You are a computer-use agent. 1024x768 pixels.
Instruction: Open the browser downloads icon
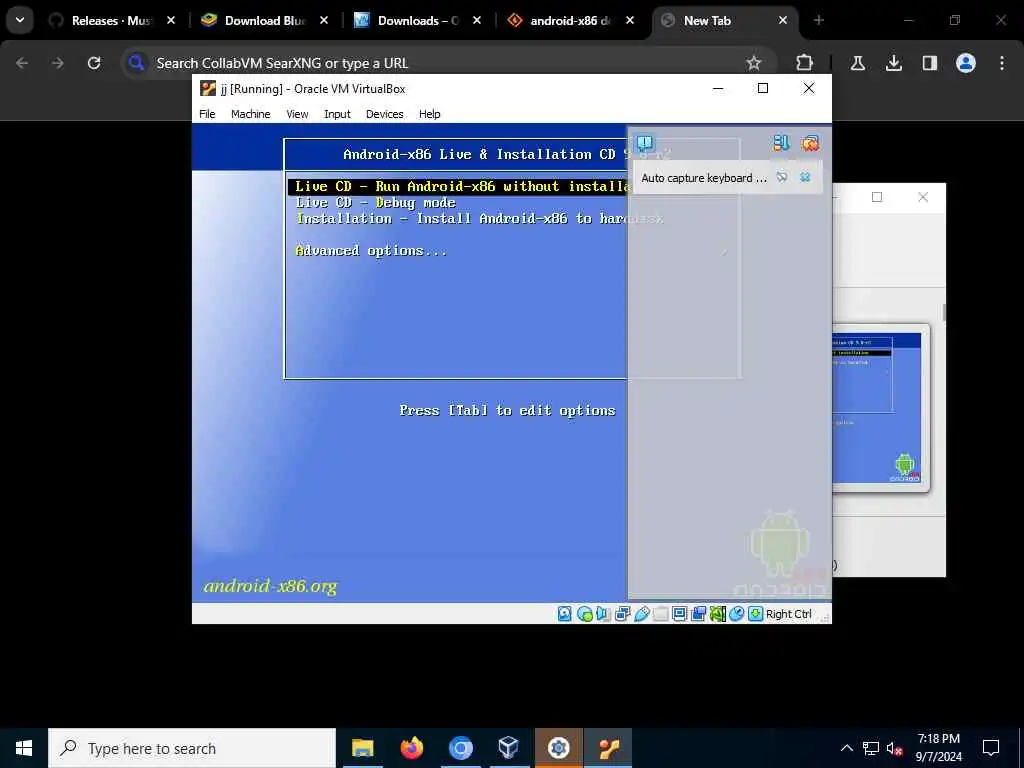893,63
